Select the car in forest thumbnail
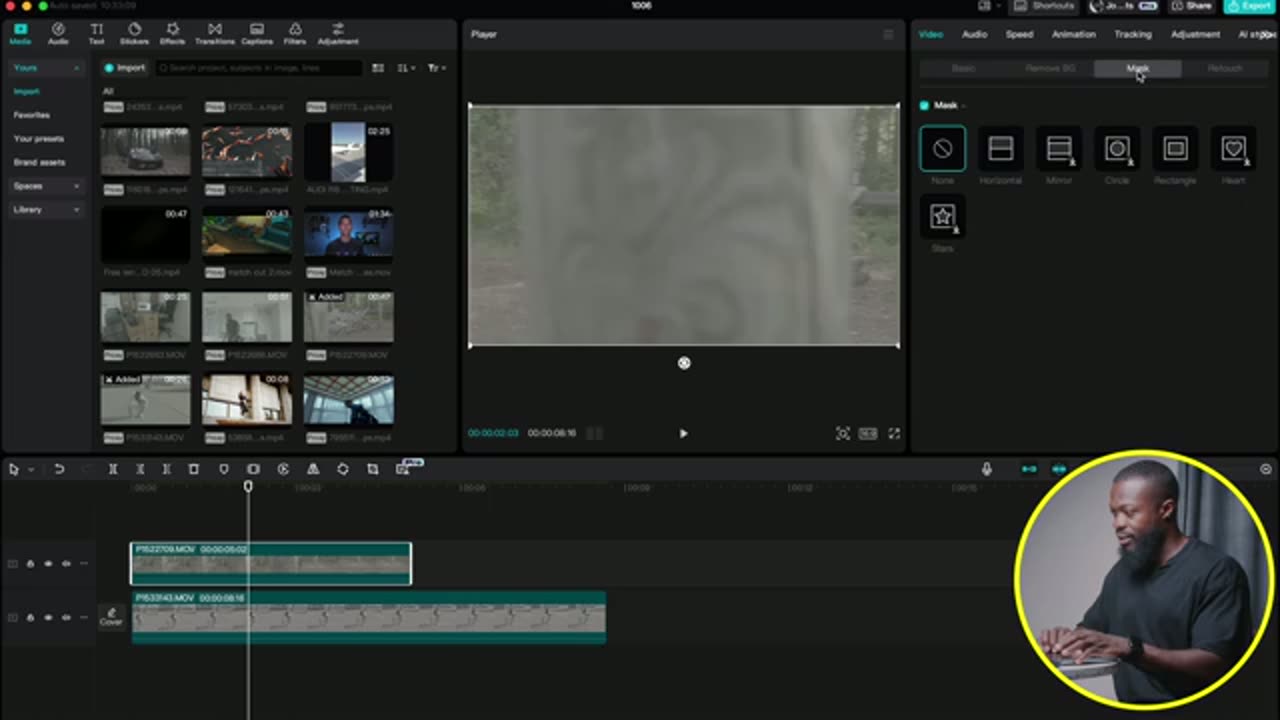 click(145, 151)
